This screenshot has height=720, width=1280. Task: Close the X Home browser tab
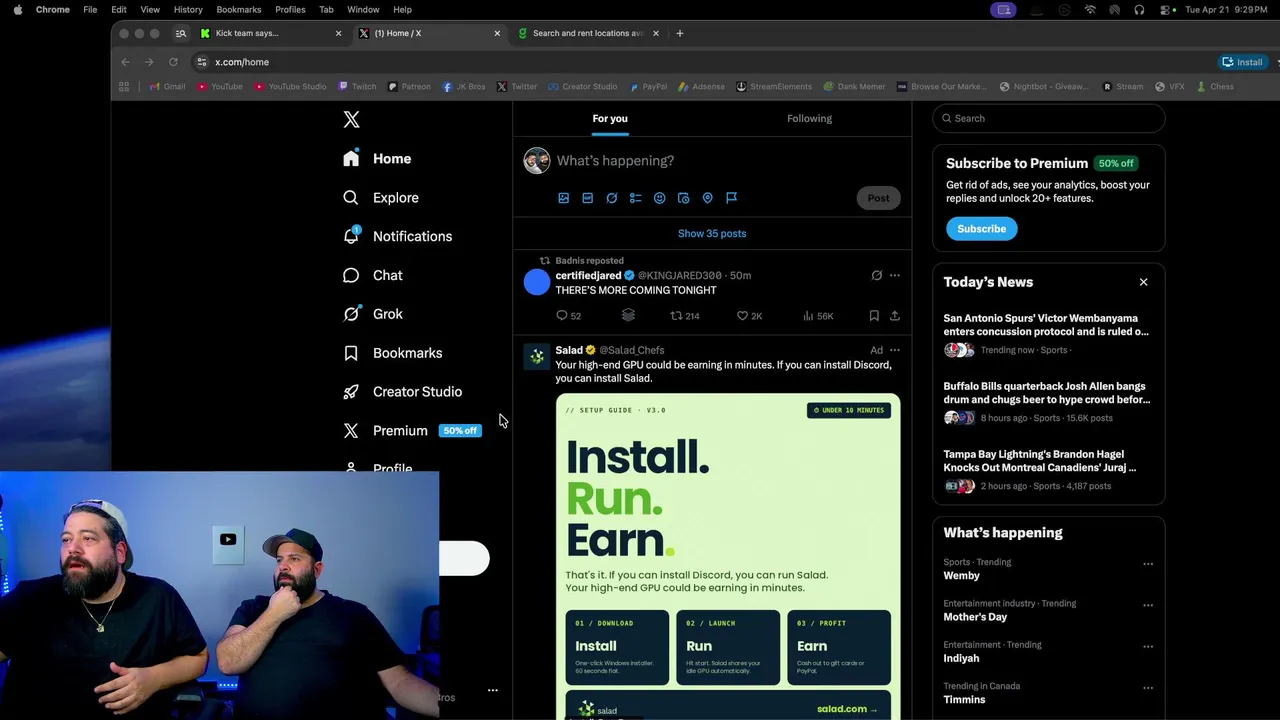tap(497, 33)
